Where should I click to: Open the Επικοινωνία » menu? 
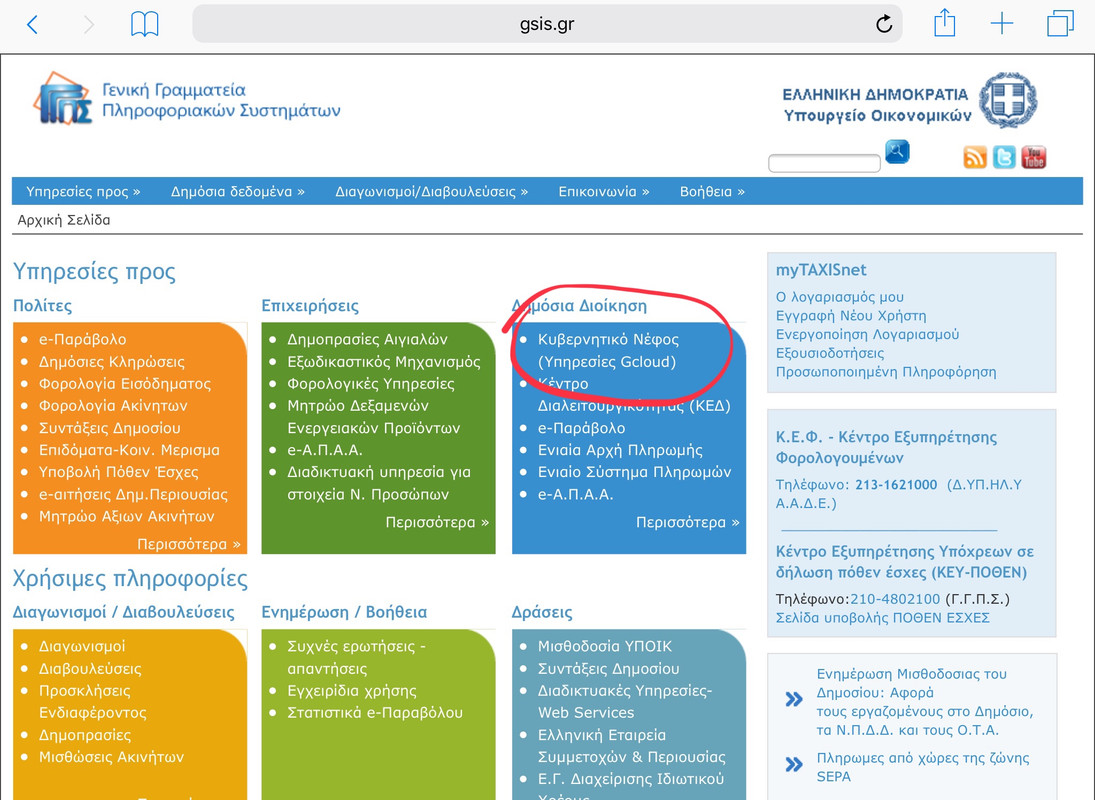pyautogui.click(x=604, y=191)
